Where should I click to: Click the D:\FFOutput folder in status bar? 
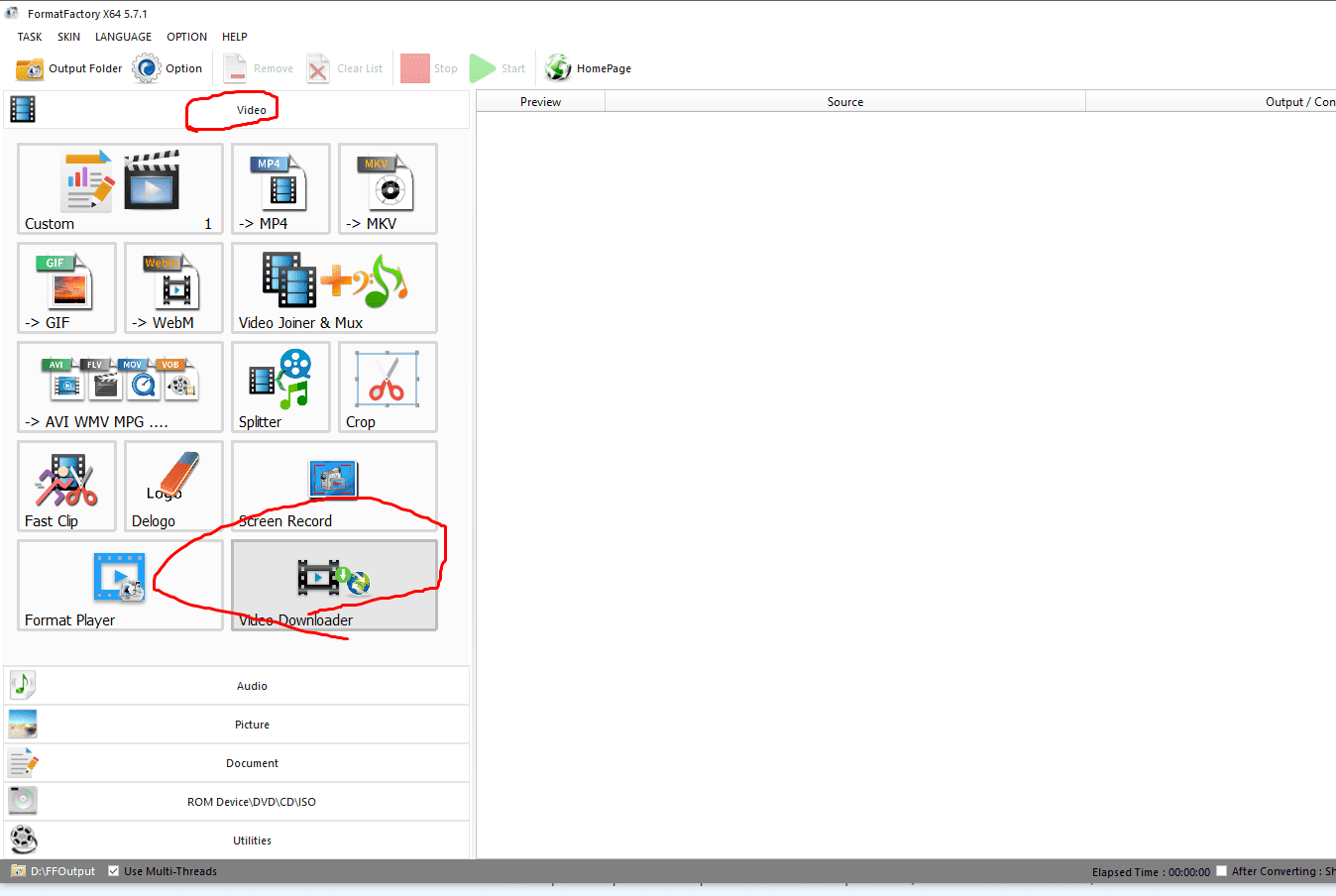tap(54, 871)
